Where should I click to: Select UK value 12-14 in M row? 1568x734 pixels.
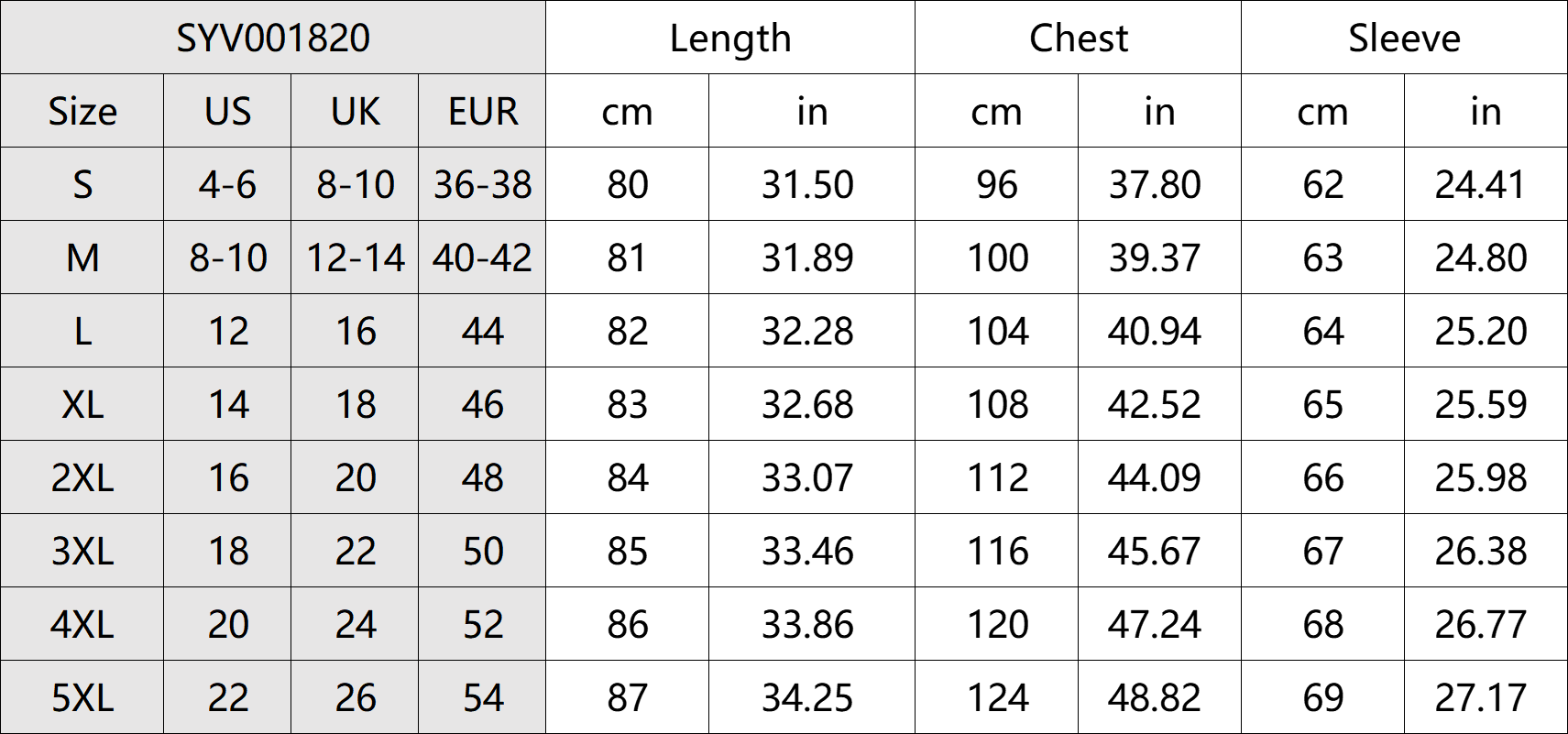point(355,258)
